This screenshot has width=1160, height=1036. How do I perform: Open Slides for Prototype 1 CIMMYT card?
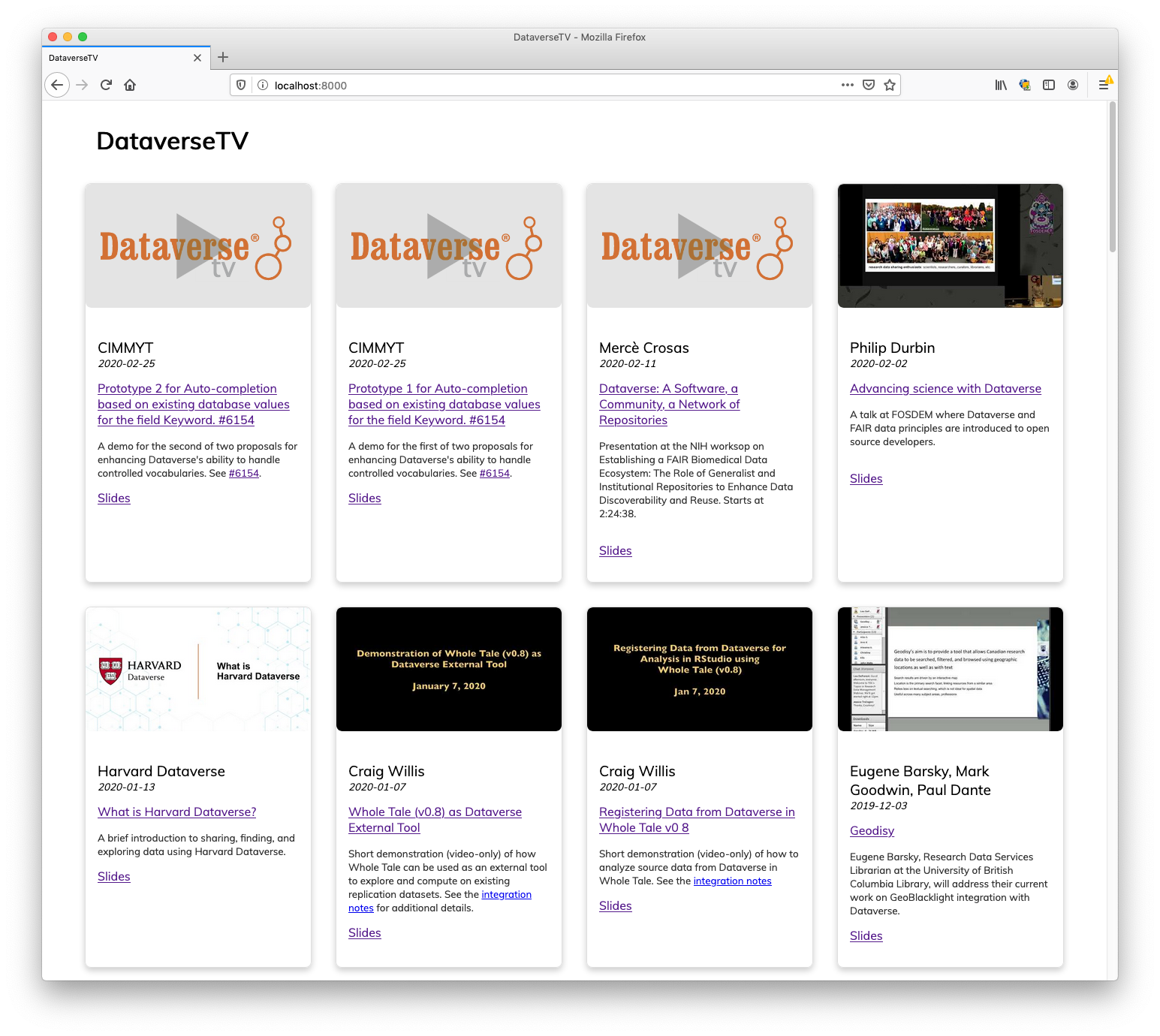(365, 498)
